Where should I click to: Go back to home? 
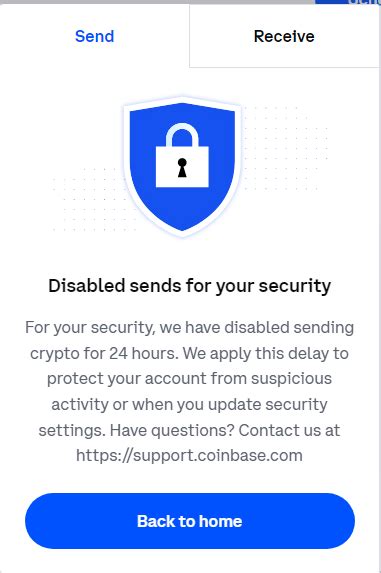[190, 521]
